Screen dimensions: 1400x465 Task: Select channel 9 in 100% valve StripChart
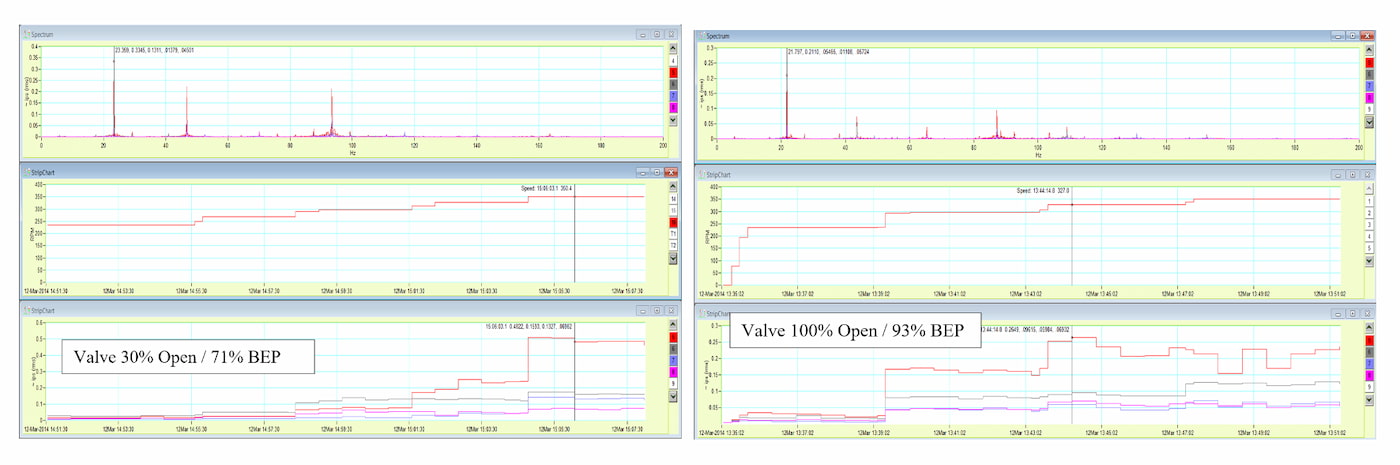pyautogui.click(x=1370, y=386)
